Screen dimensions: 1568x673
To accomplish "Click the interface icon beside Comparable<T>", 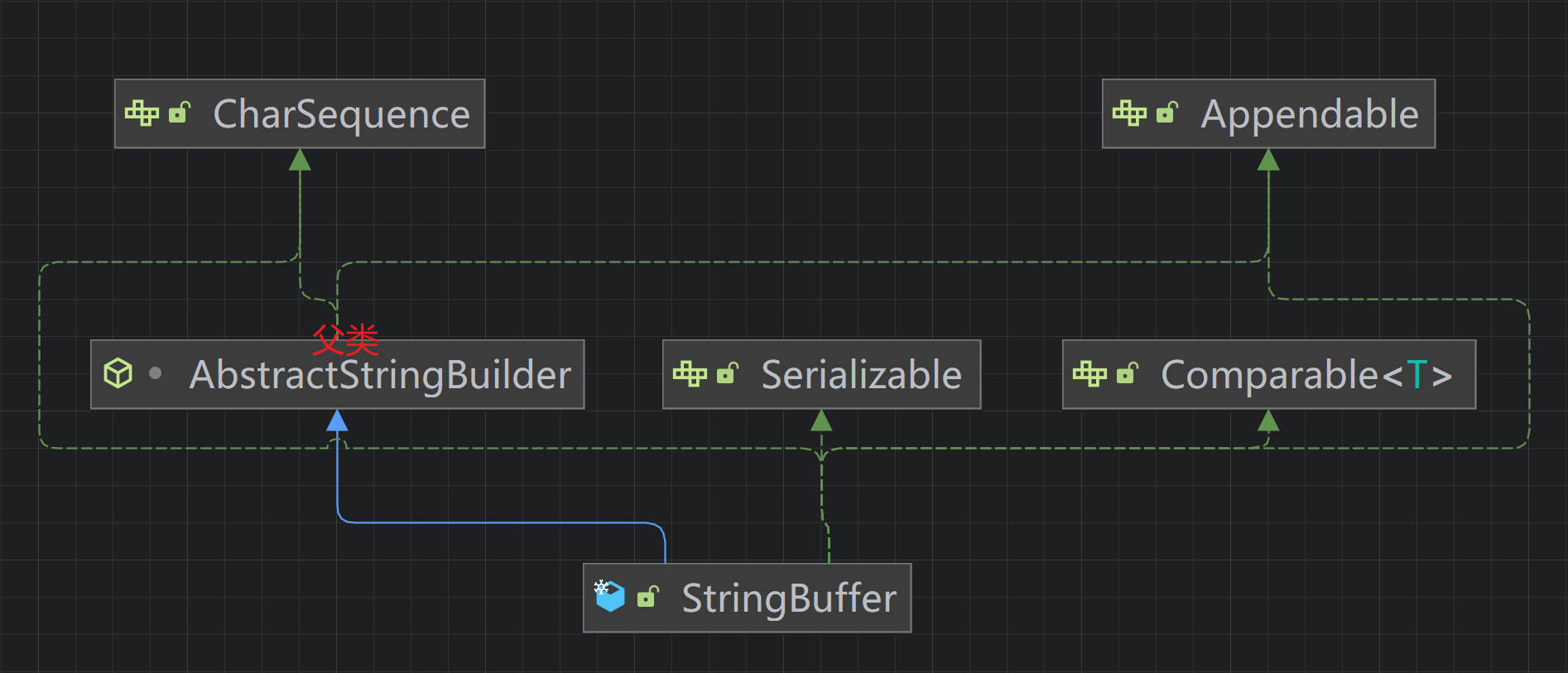I will pyautogui.click(x=1089, y=373).
